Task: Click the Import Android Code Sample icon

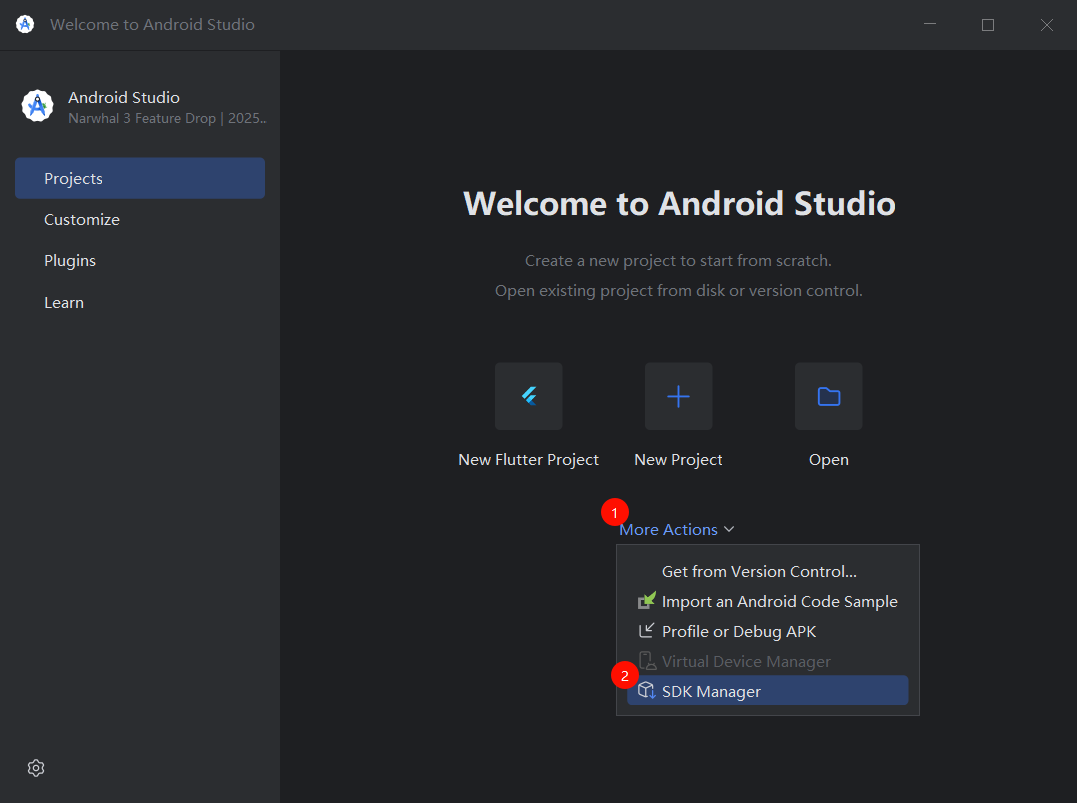Action: point(646,600)
